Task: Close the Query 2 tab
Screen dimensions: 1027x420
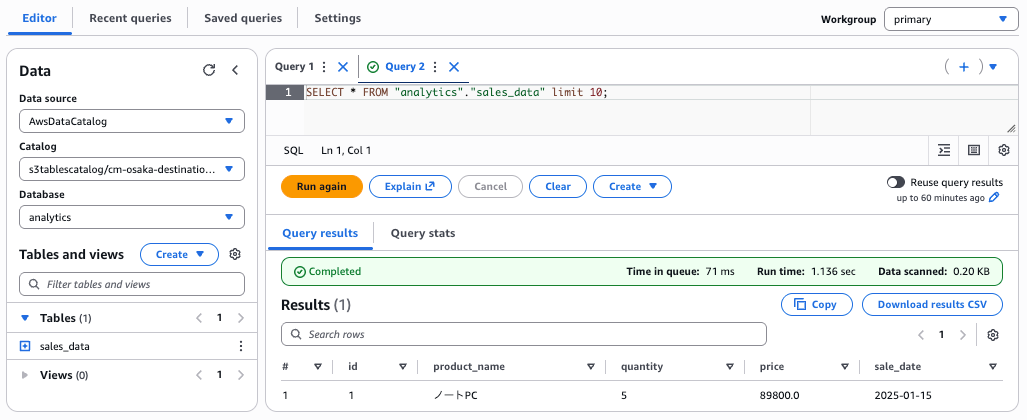Action: [453, 67]
